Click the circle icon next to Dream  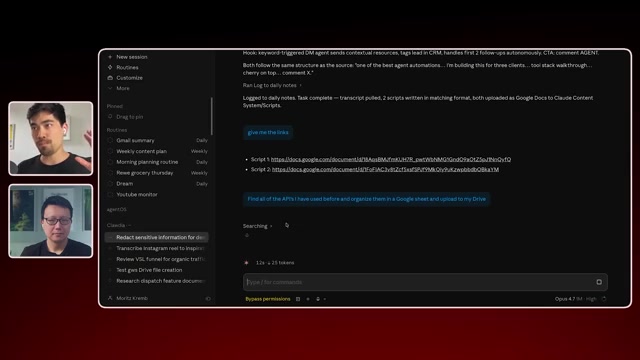pyautogui.click(x=110, y=184)
